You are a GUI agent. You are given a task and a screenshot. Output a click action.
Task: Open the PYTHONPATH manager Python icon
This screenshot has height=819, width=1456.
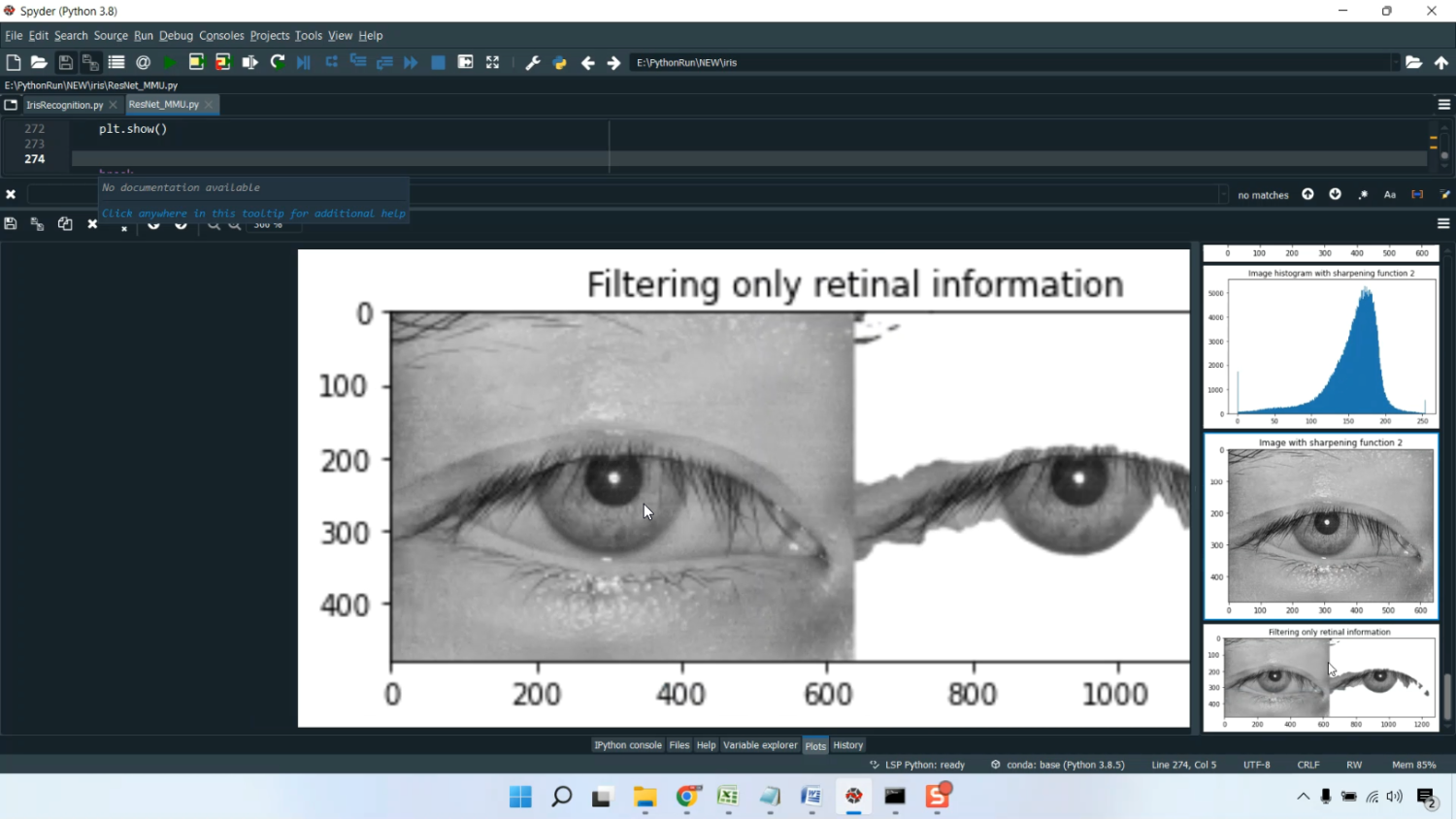[x=560, y=62]
